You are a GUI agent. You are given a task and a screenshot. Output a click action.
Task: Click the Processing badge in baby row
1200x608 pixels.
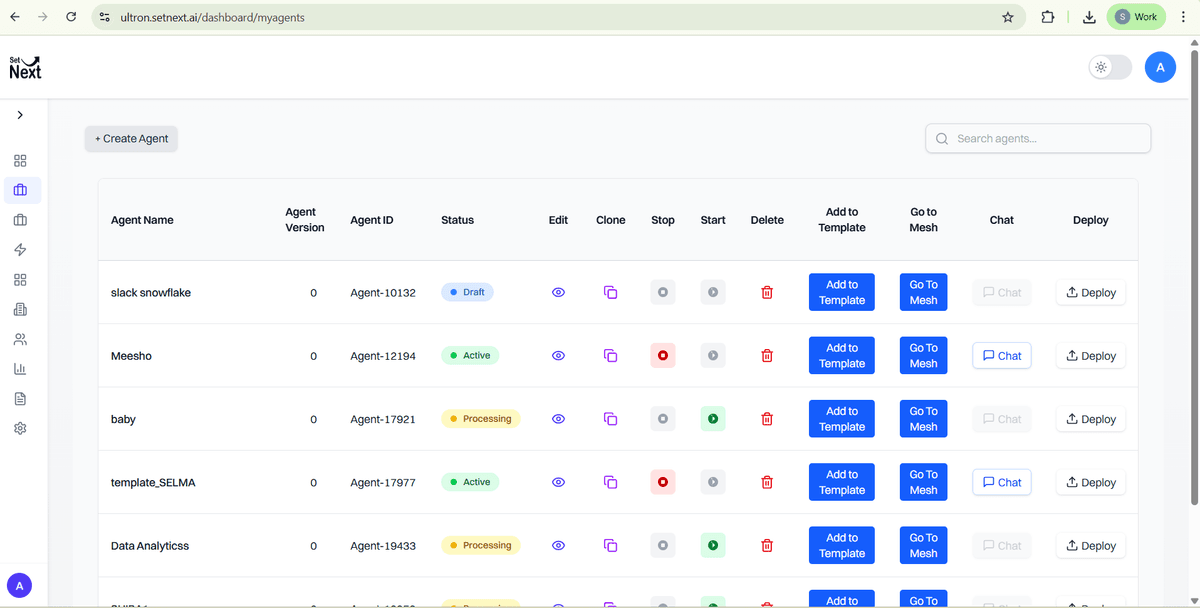pos(481,419)
